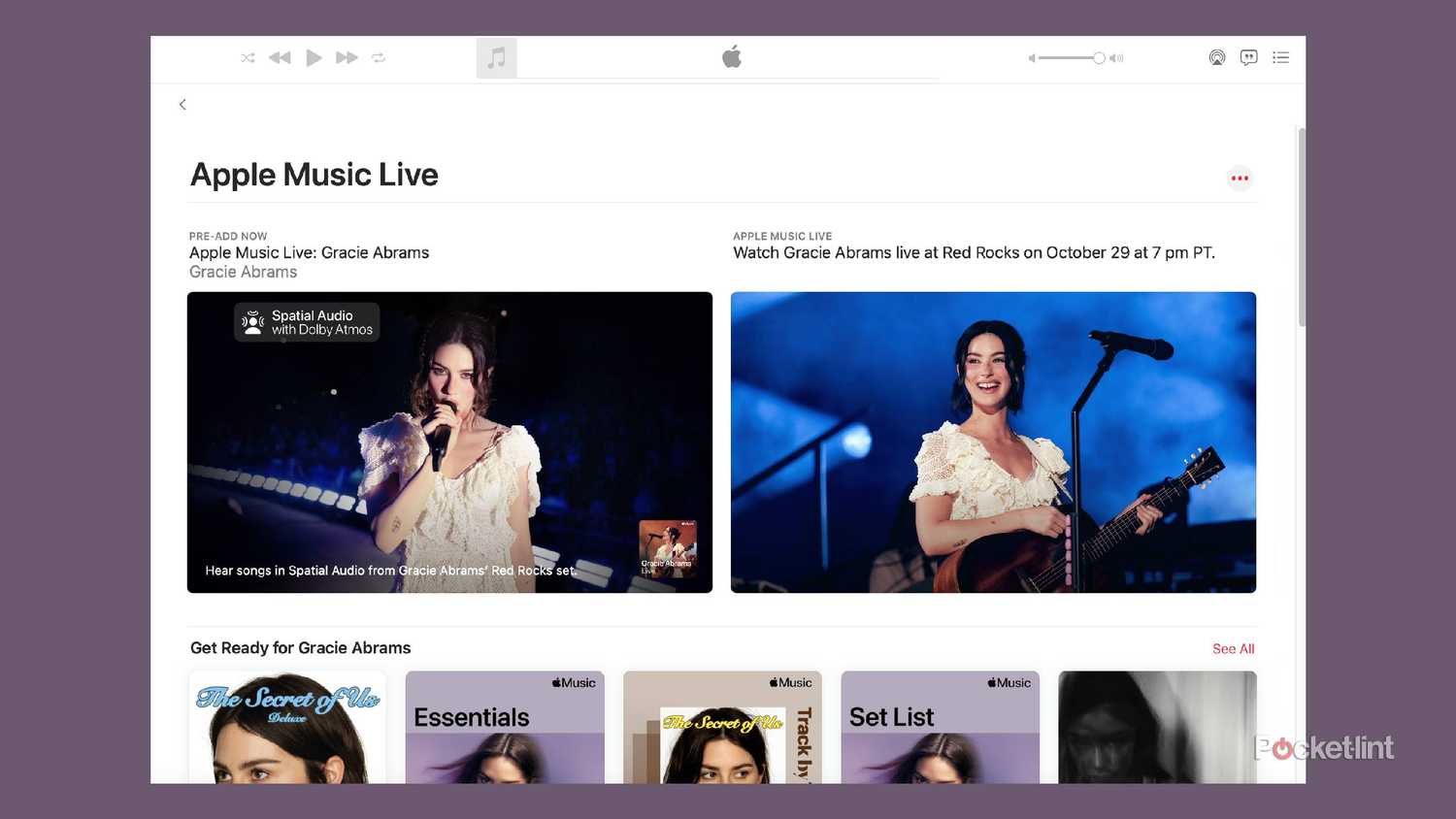Open The Secret of Us Deluxe album

287,728
